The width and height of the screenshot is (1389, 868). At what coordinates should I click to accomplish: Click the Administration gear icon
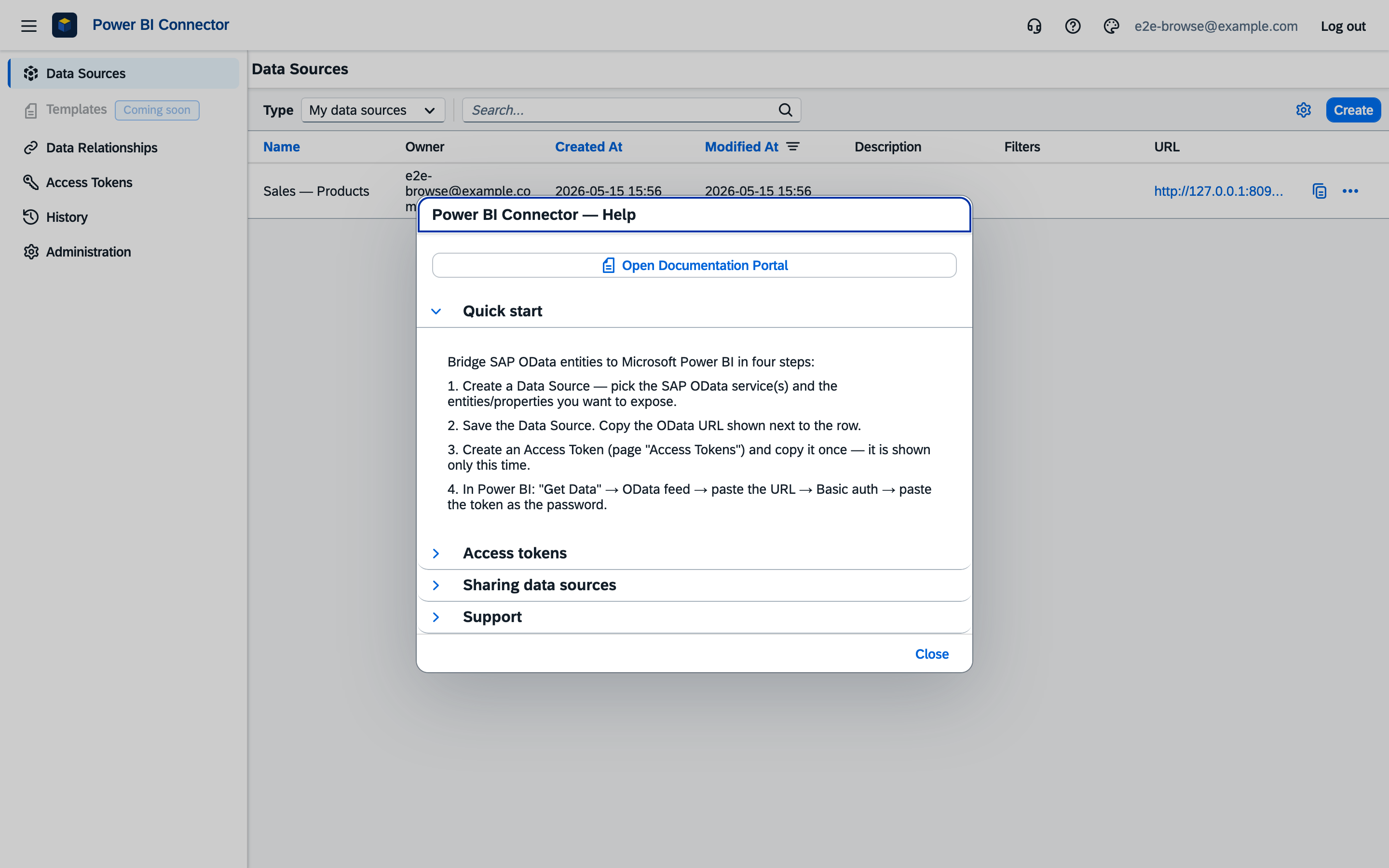tap(31, 252)
